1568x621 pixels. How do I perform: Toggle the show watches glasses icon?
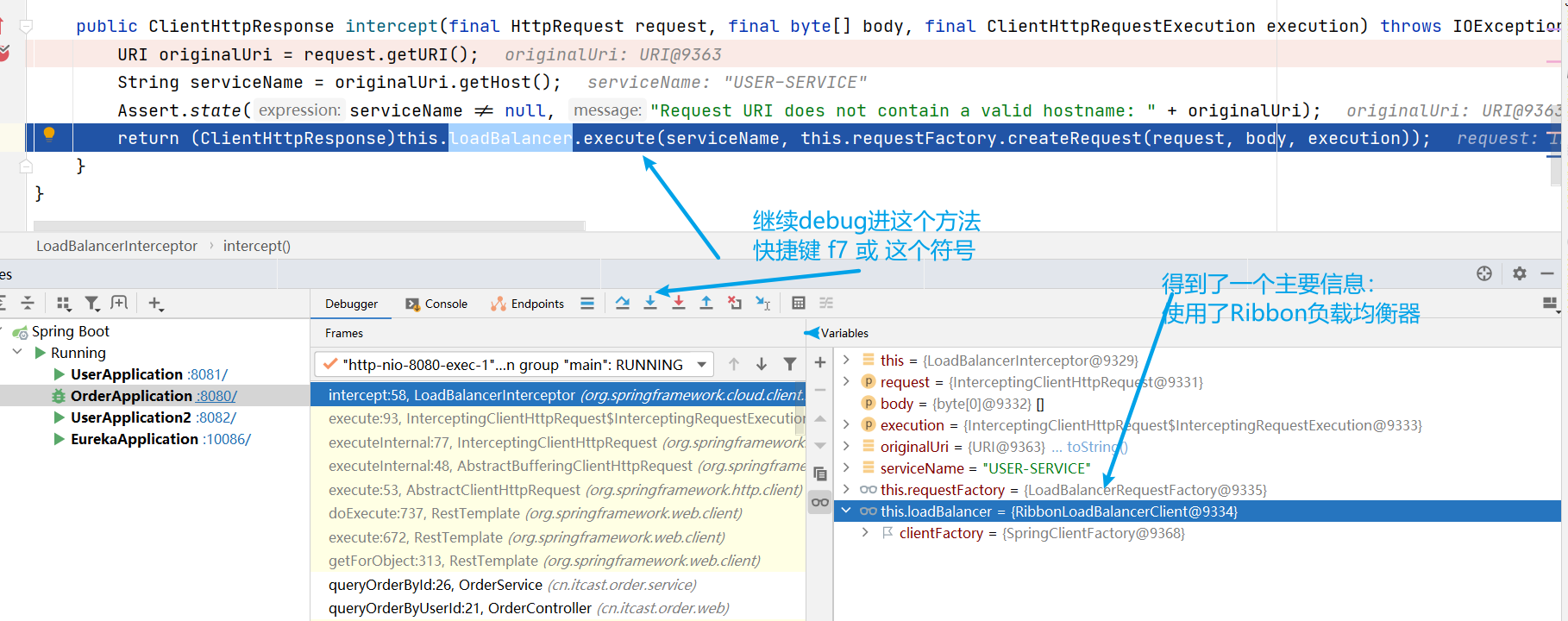820,502
